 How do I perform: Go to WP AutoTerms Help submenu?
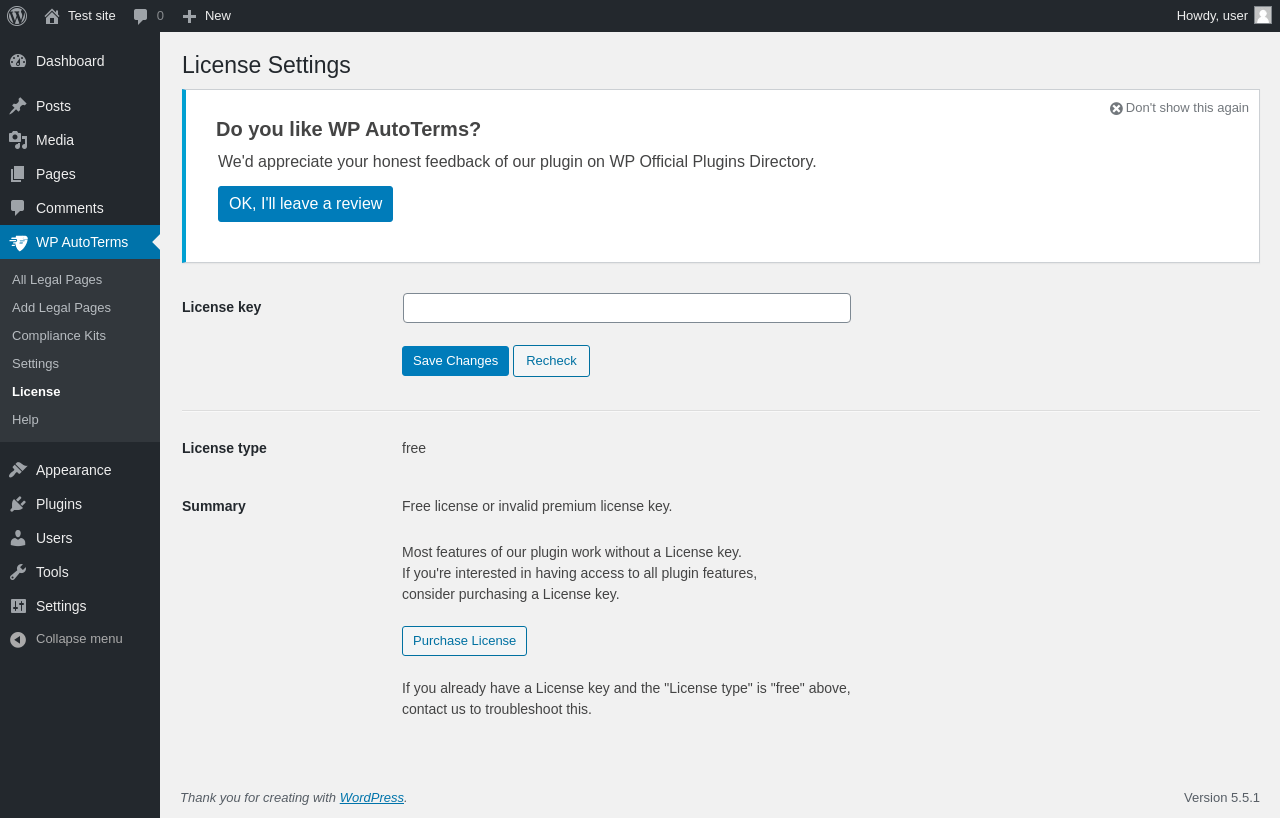[x=25, y=420]
